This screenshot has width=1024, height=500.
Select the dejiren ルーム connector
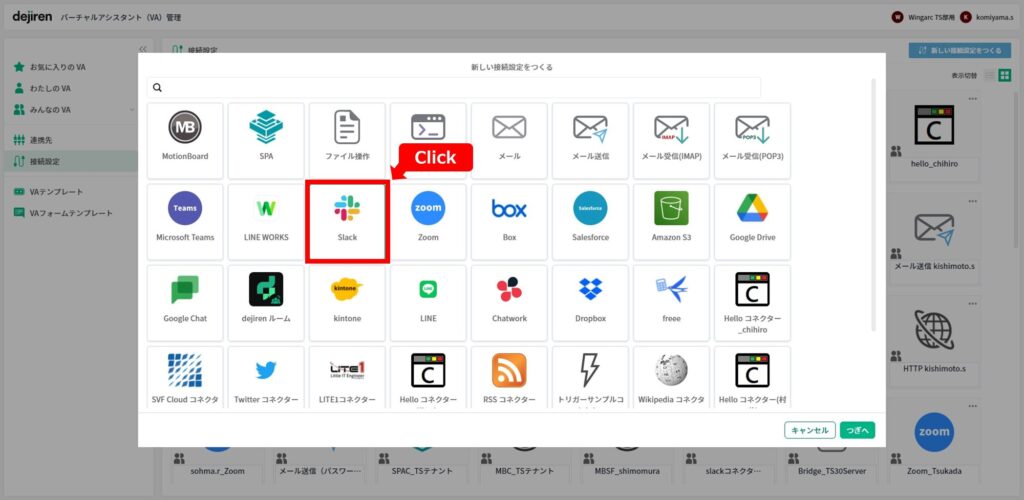[x=266, y=303]
